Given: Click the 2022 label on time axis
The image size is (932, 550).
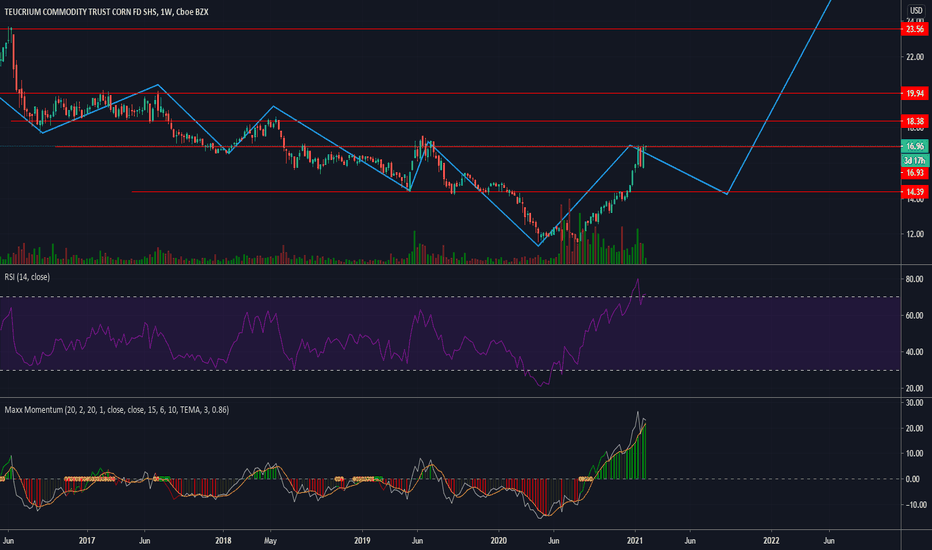Looking at the screenshot, I should [772, 540].
